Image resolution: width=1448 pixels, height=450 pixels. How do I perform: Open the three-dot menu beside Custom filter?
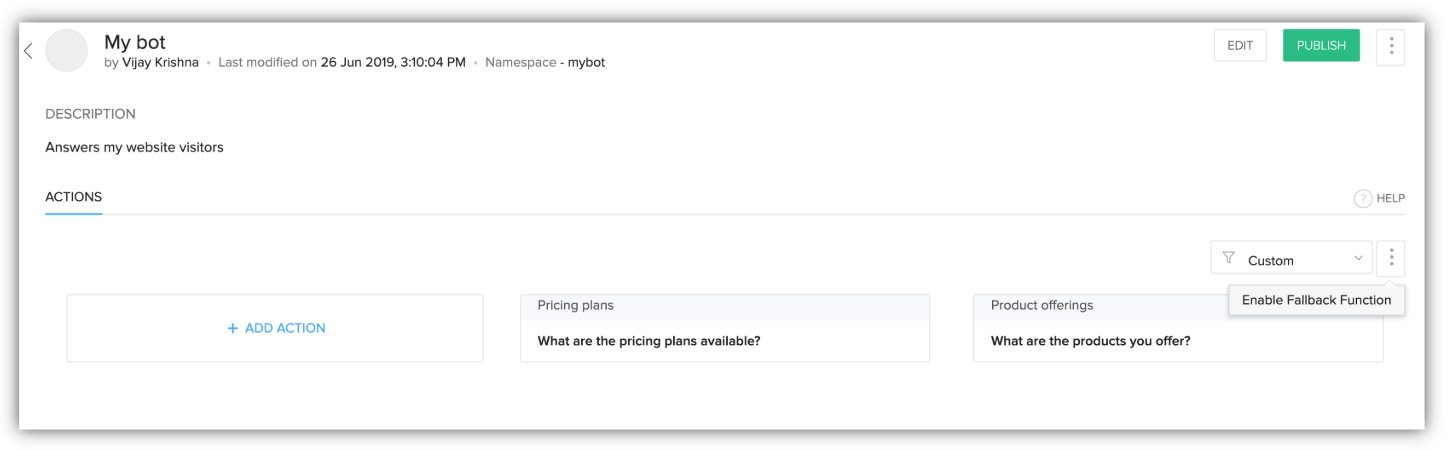(x=1390, y=258)
